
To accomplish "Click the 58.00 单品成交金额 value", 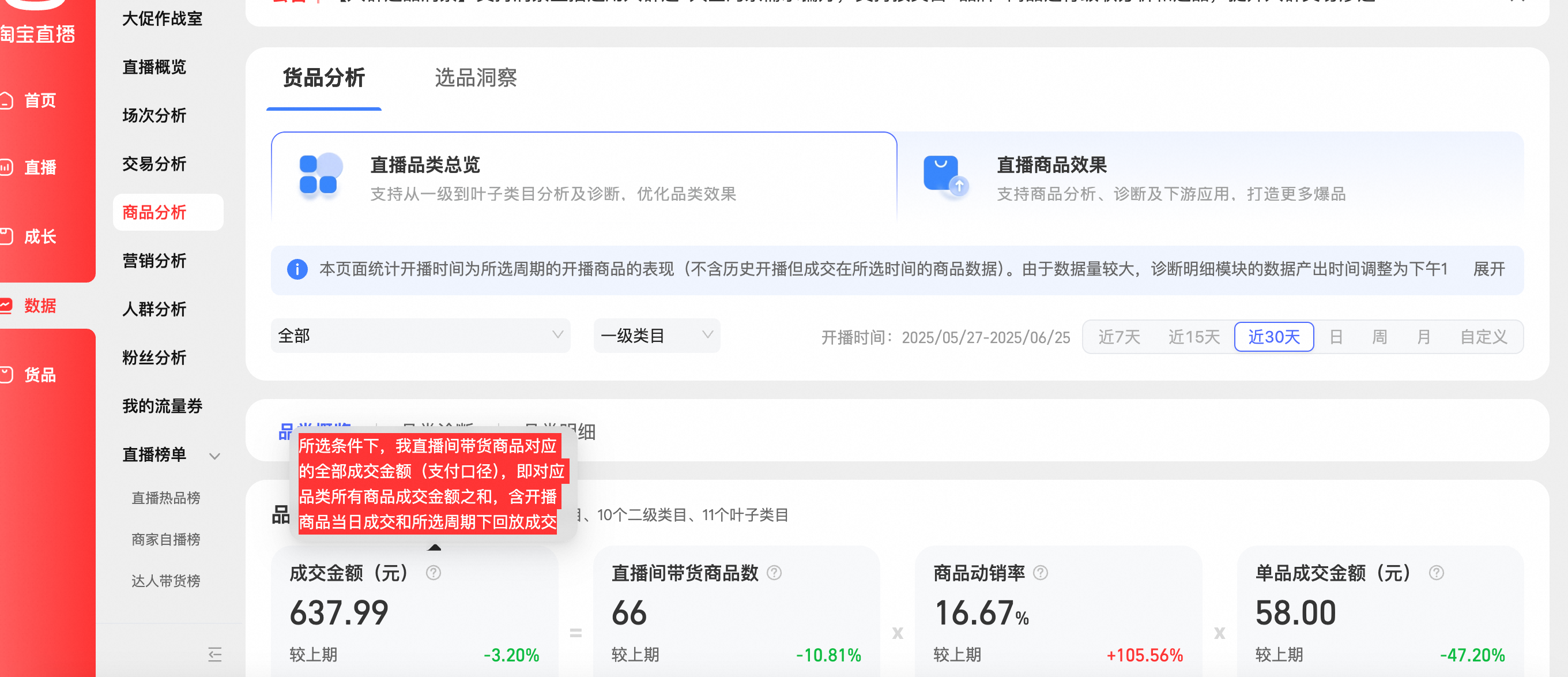I will [x=1296, y=612].
